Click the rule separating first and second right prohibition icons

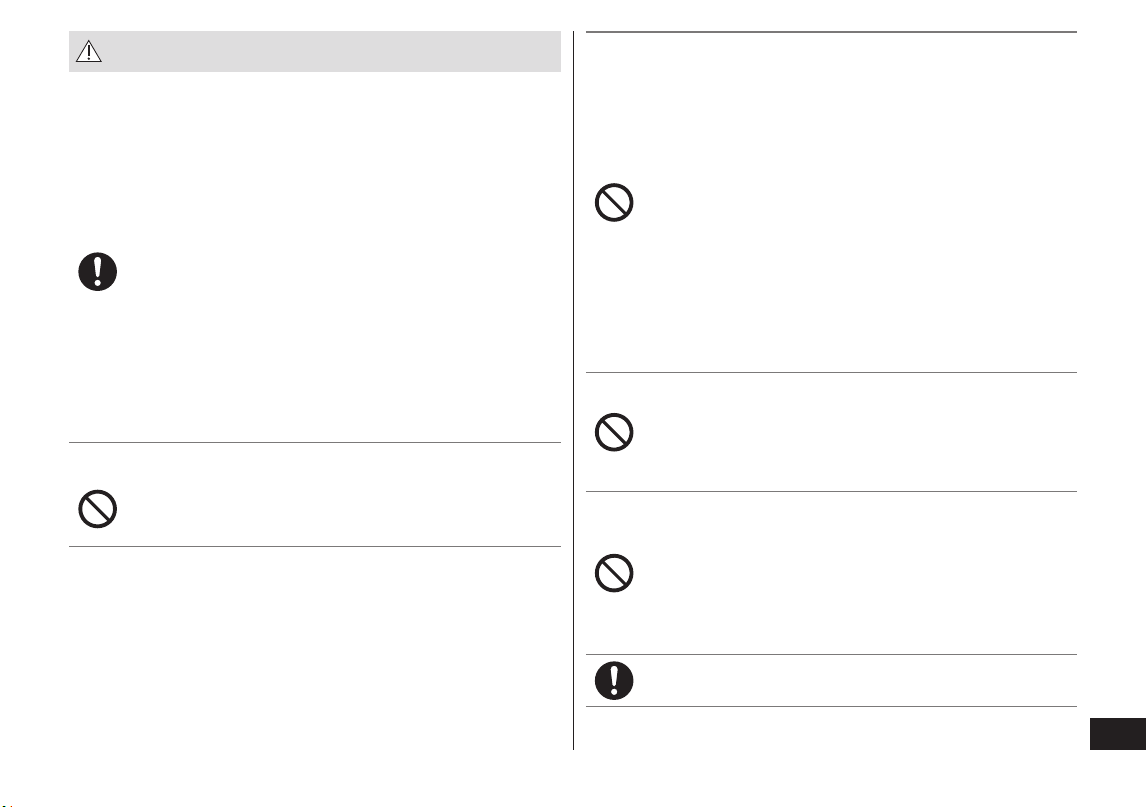(831, 372)
